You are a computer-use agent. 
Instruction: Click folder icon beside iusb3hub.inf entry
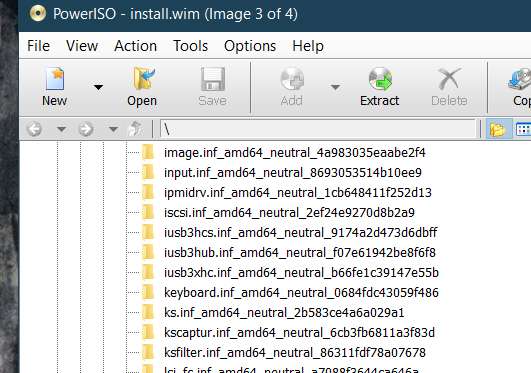pos(148,252)
